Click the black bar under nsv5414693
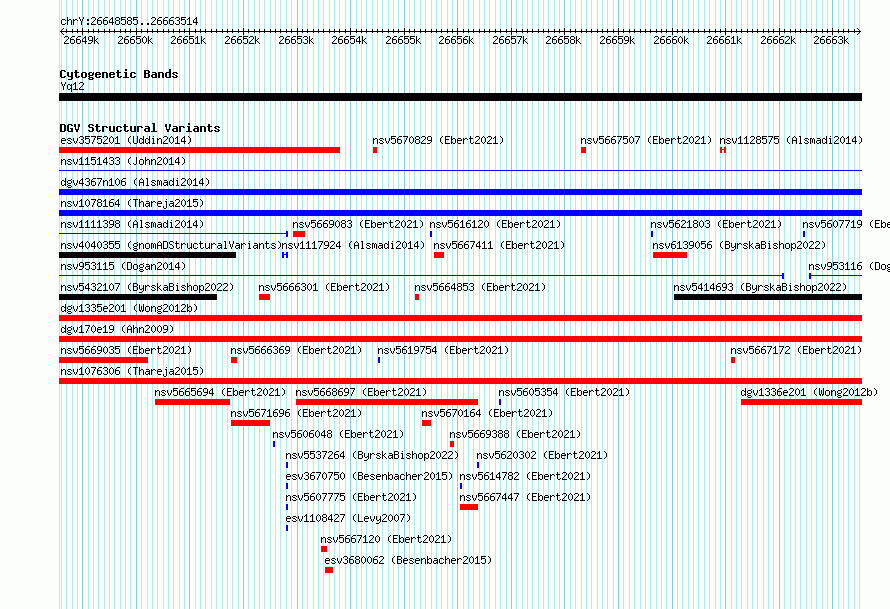 [x=768, y=297]
